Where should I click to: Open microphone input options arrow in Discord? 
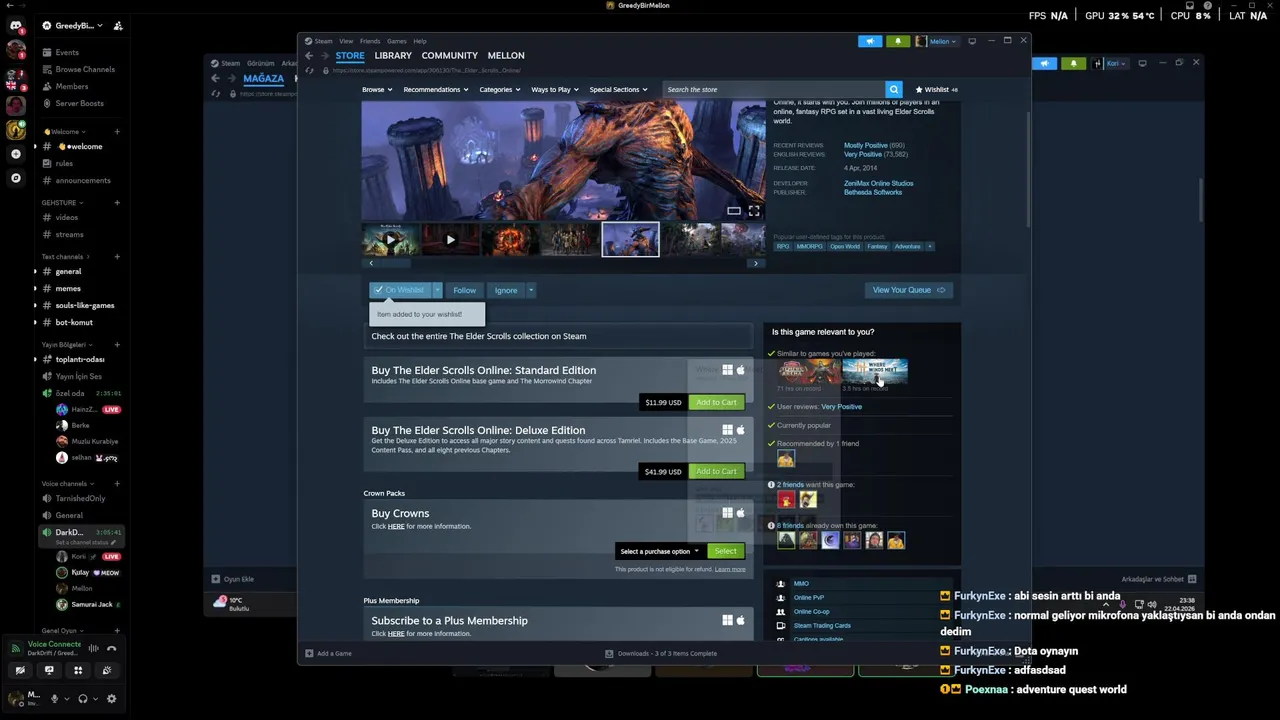[x=67, y=699]
